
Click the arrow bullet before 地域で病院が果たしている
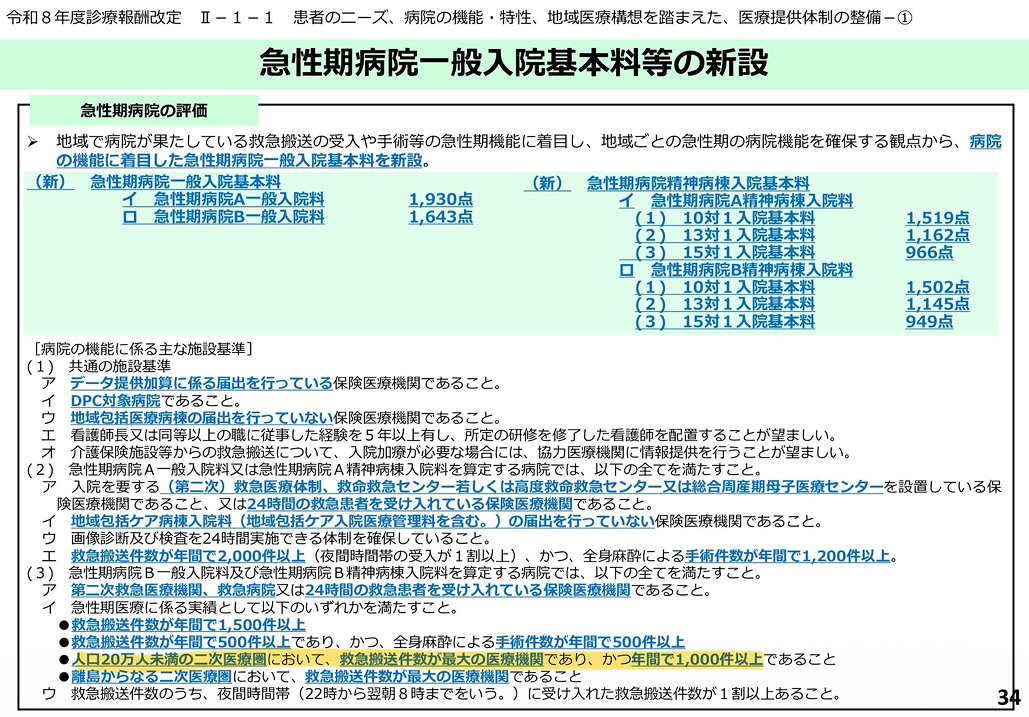coord(33,142)
